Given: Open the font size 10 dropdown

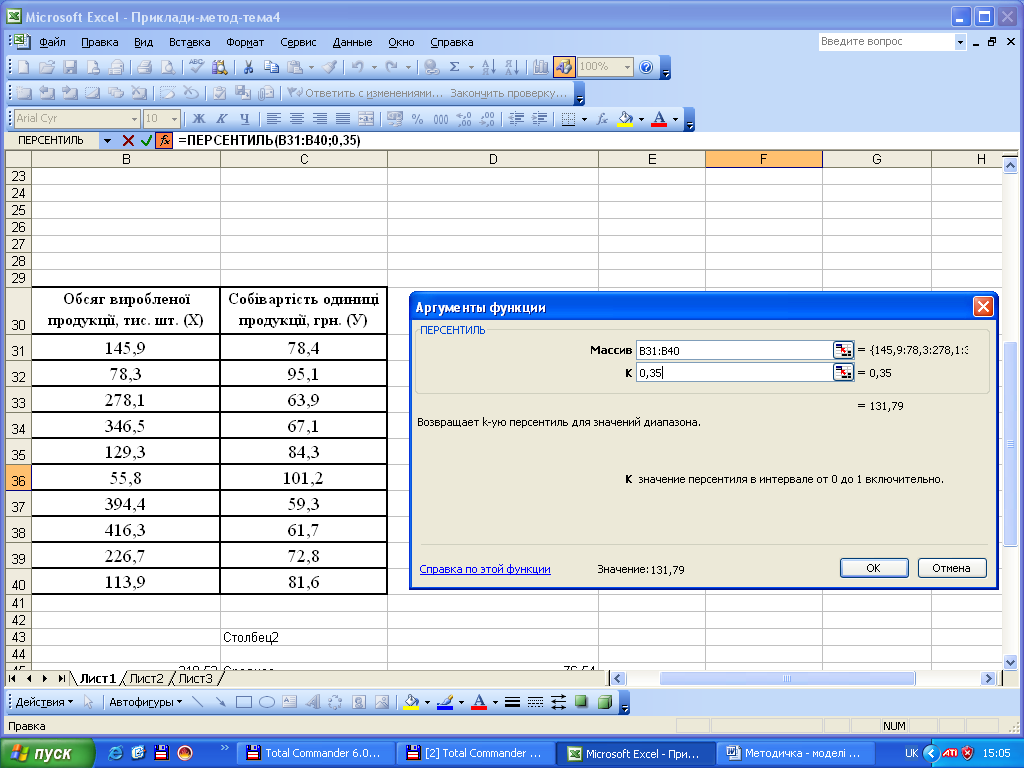Looking at the screenshot, I should coord(174,119).
